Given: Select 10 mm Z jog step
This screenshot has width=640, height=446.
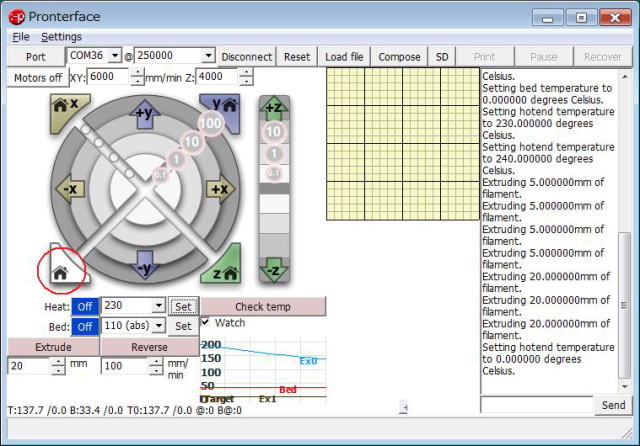Looking at the screenshot, I should click(x=273, y=131).
